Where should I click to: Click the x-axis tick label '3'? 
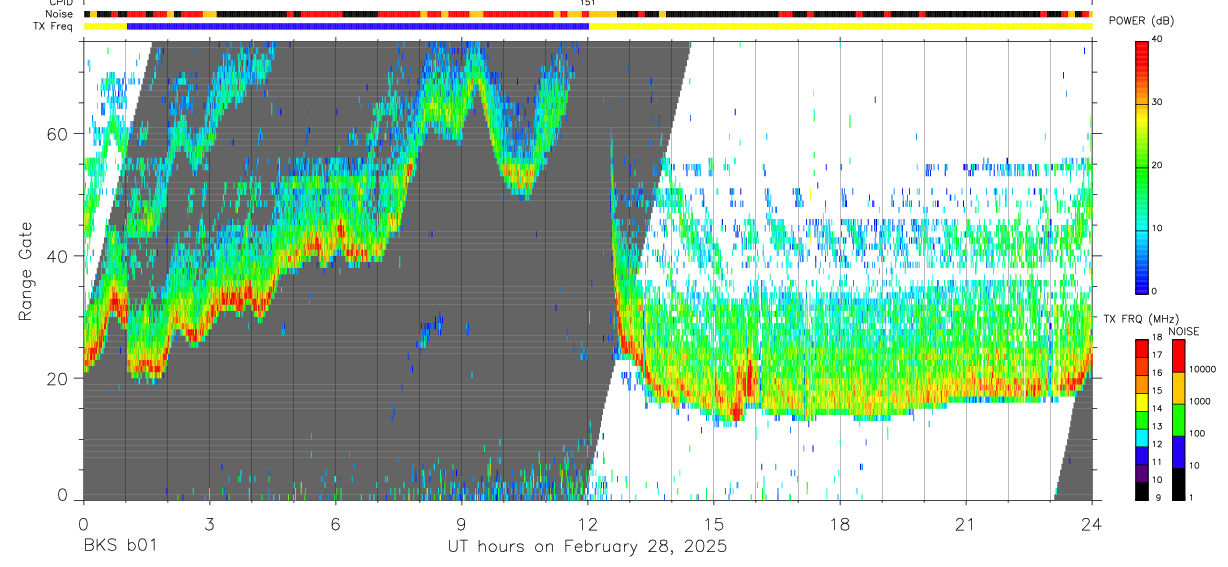coord(209,524)
